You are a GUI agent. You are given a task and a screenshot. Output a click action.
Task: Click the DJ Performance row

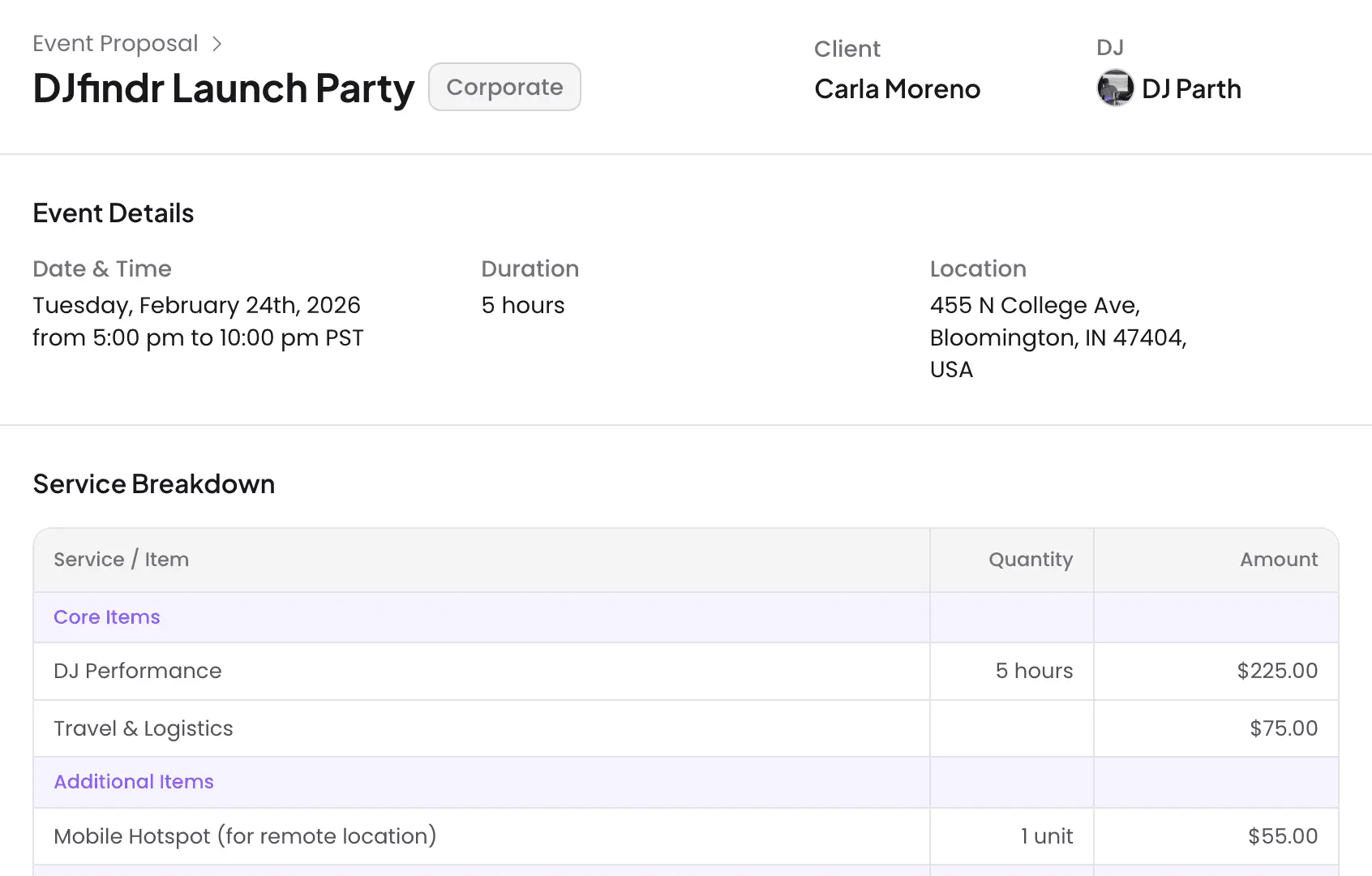pos(686,671)
